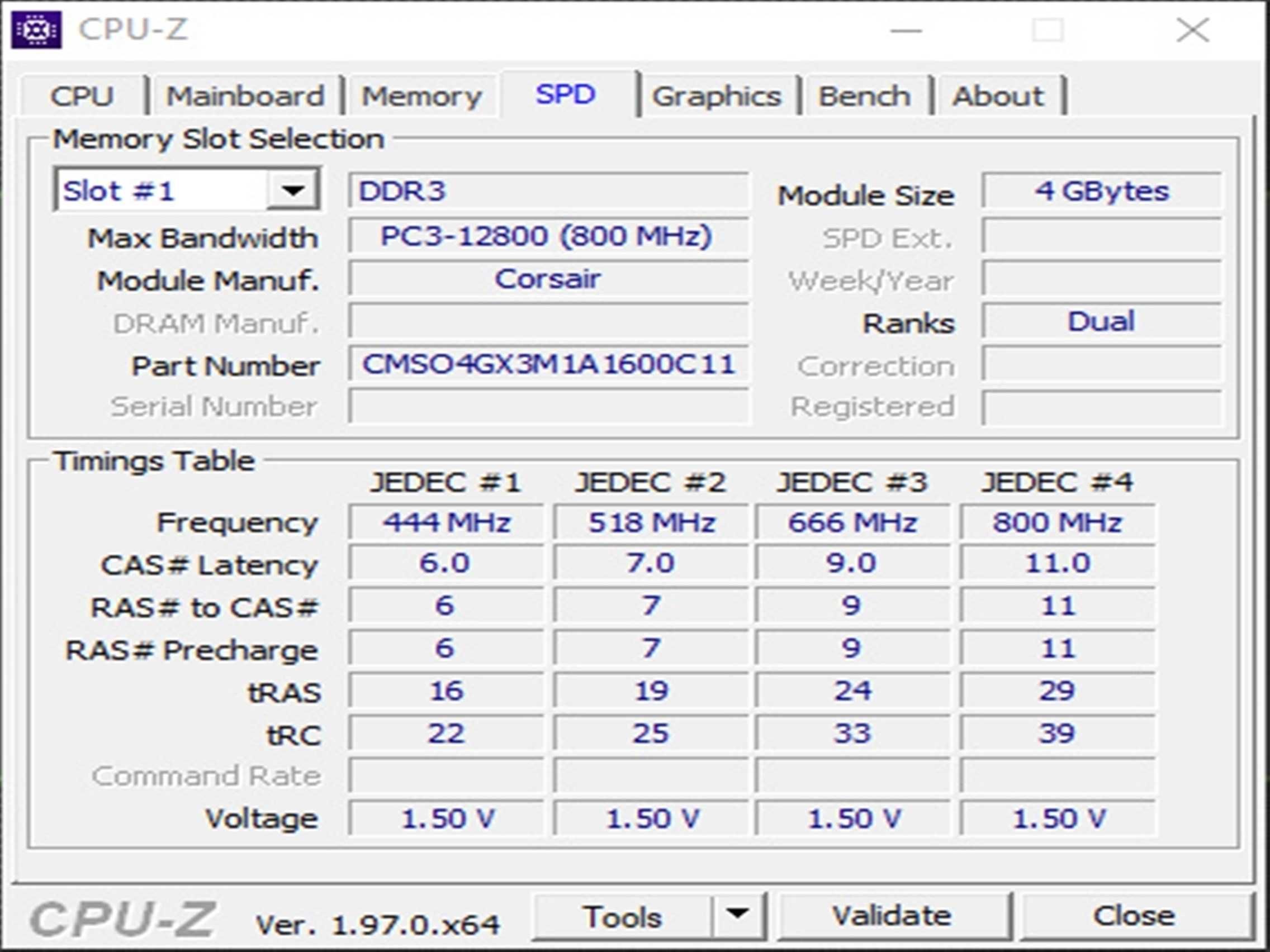
Task: Click the tRAS value 16
Action: tap(446, 691)
